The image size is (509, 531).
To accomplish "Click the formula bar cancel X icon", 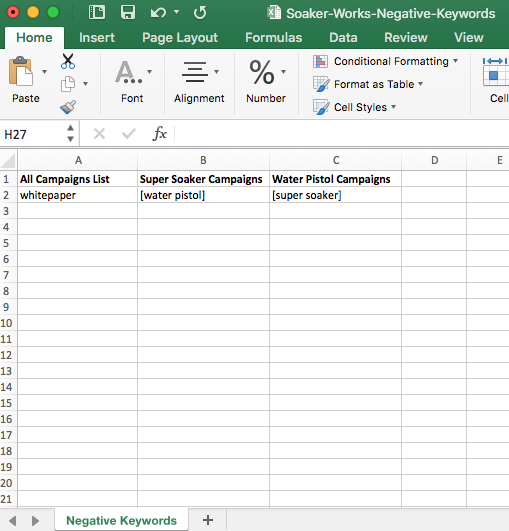I will click(x=99, y=133).
